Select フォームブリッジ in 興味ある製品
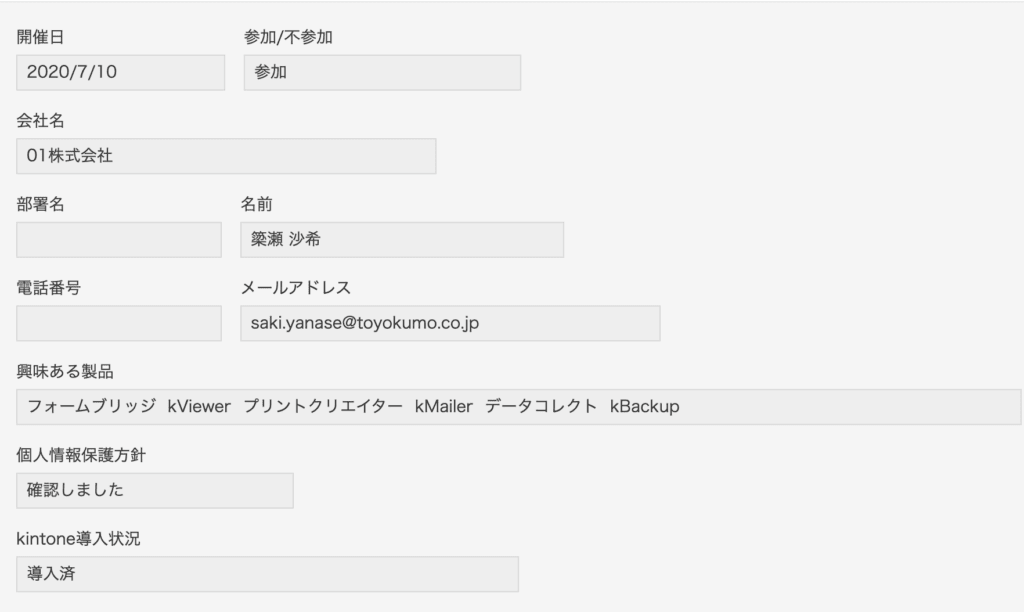The width and height of the screenshot is (1024, 612). pyautogui.click(x=91, y=406)
